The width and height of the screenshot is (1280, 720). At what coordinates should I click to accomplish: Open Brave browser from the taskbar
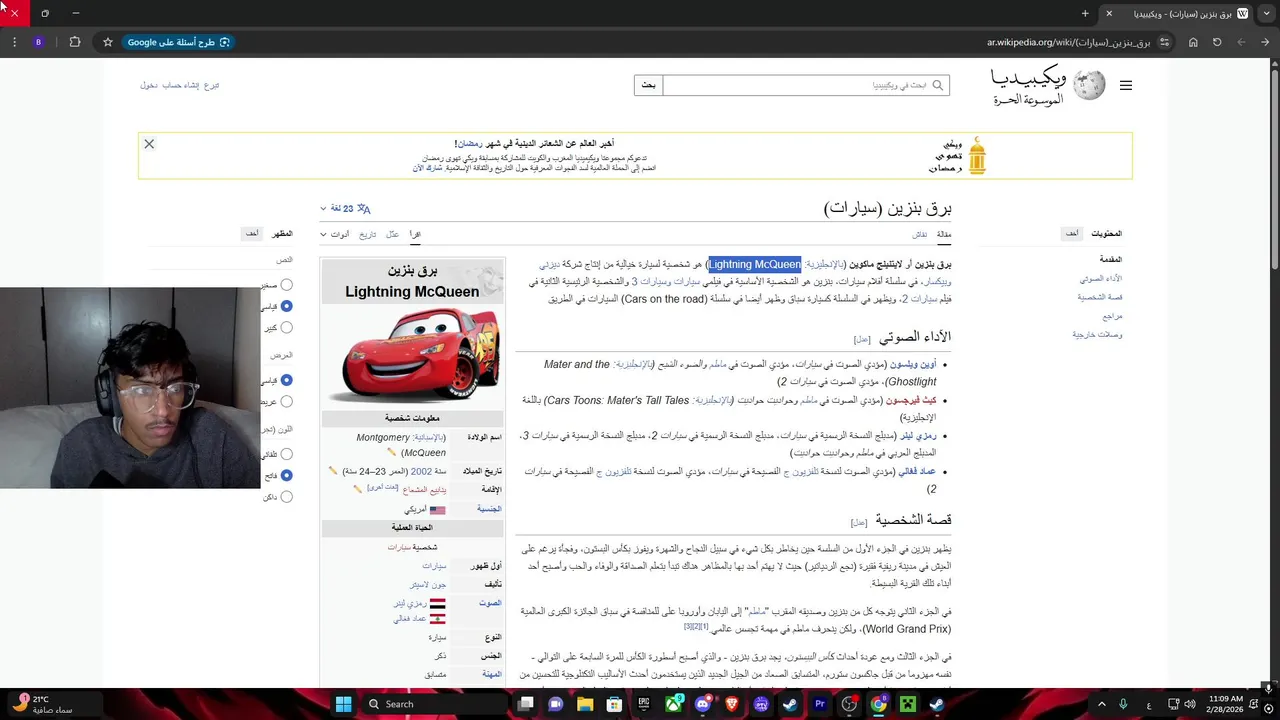pyautogui.click(x=732, y=704)
